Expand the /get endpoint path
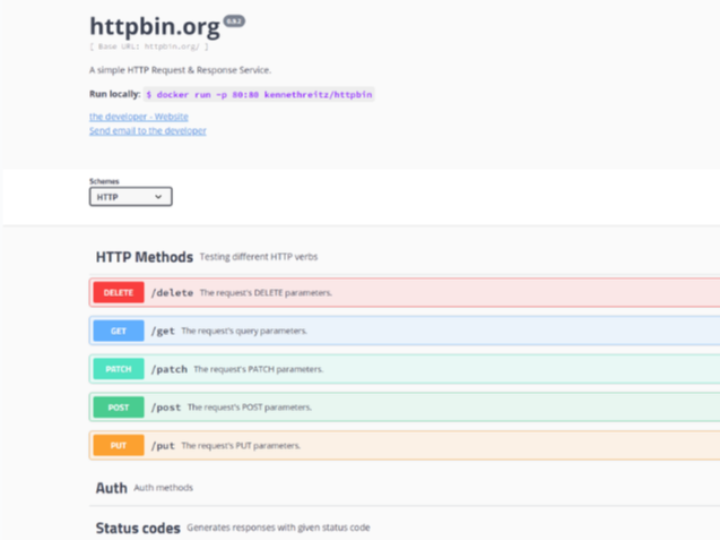 coord(163,331)
